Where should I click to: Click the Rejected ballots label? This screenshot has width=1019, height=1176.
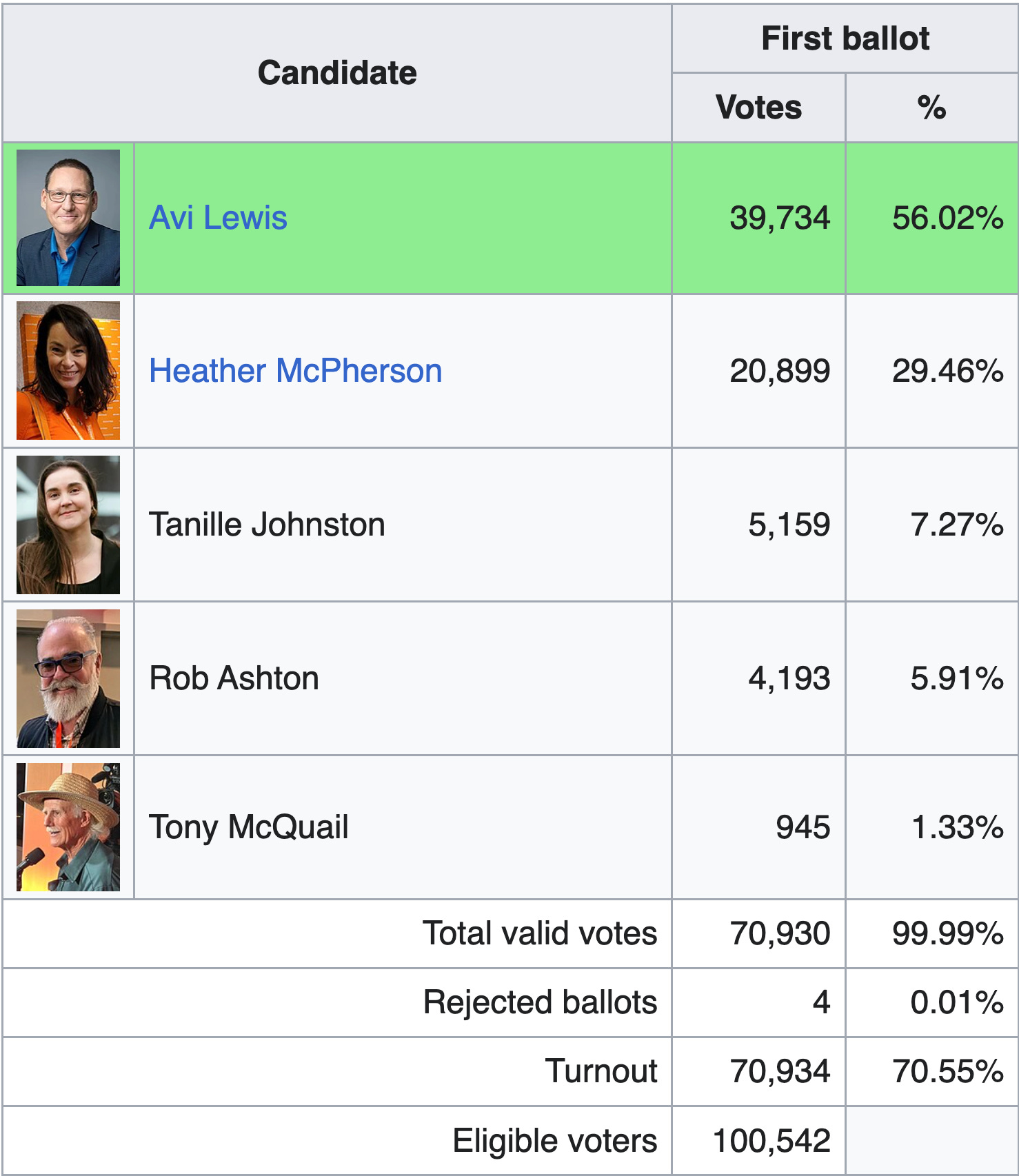click(x=540, y=1002)
